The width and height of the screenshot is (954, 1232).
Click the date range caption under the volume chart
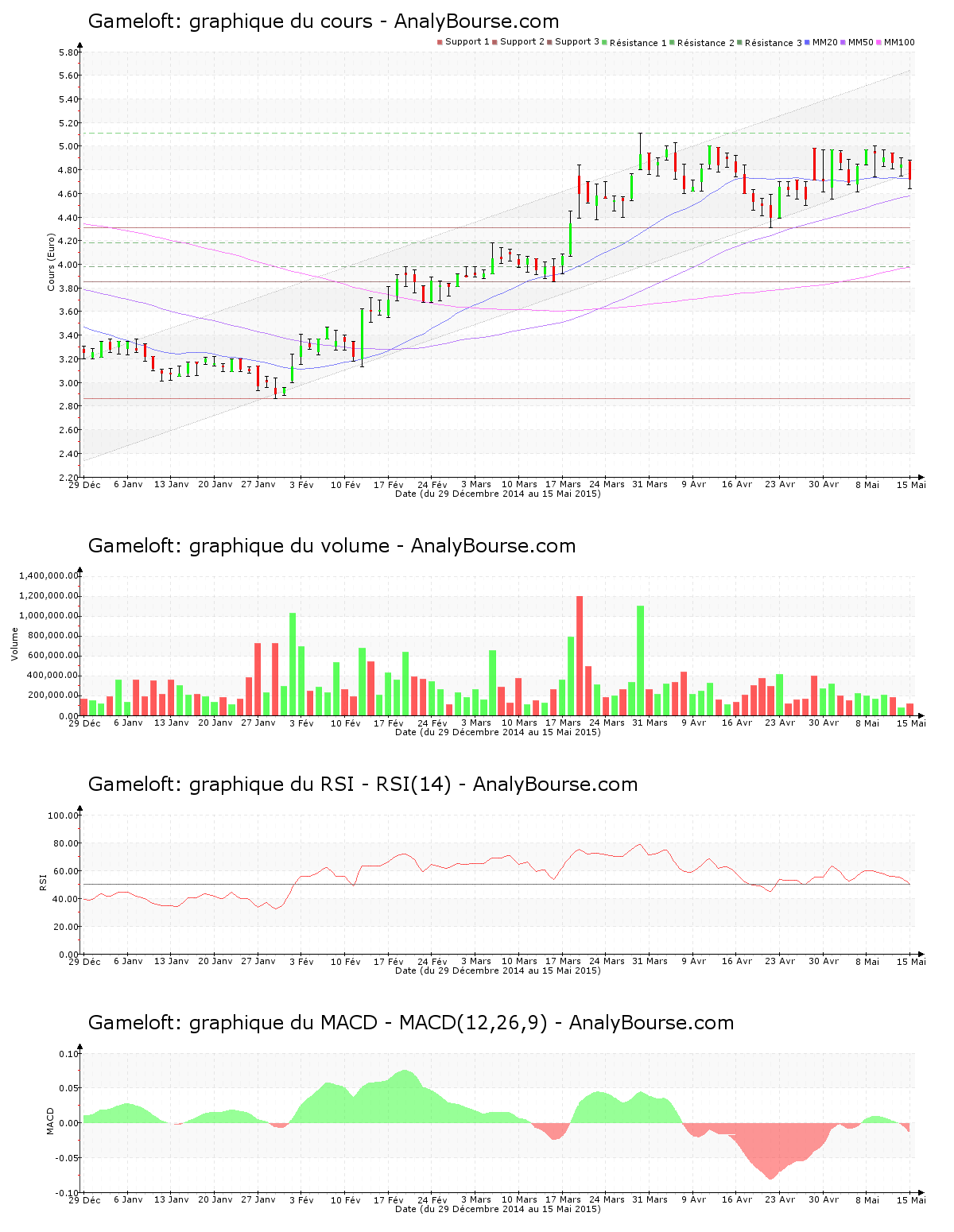click(x=498, y=732)
